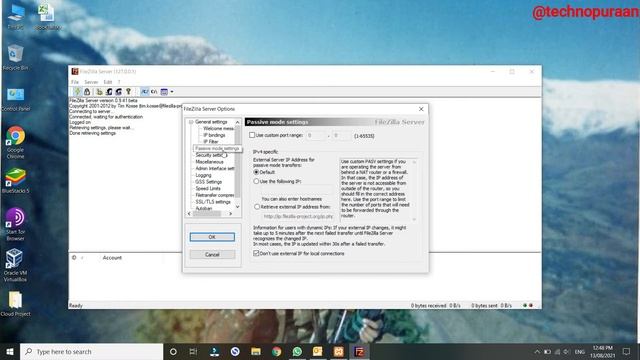Open XAMPP from the taskbar

pos(338,351)
